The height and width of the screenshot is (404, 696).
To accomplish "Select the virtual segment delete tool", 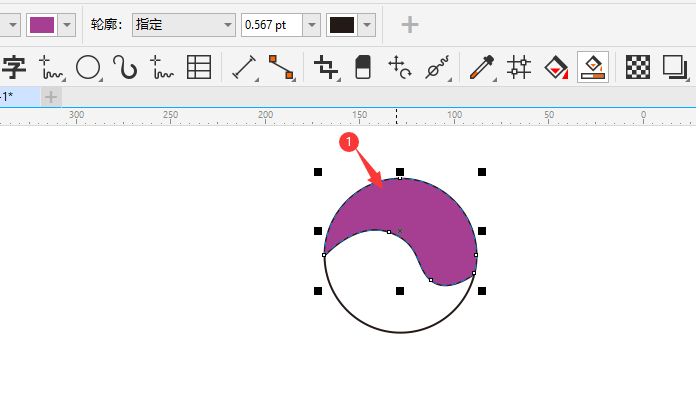I will point(437,67).
